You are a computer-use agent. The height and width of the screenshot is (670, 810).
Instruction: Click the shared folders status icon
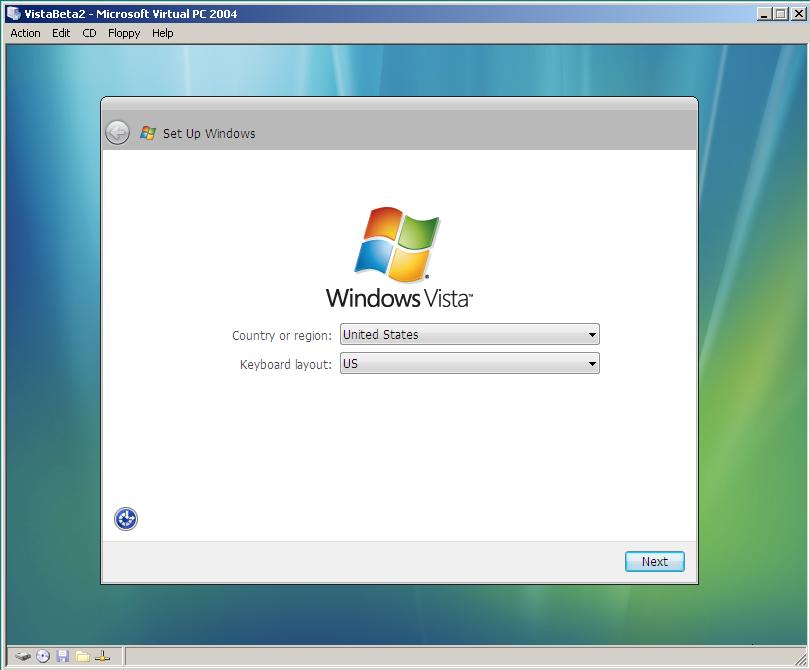click(83, 657)
